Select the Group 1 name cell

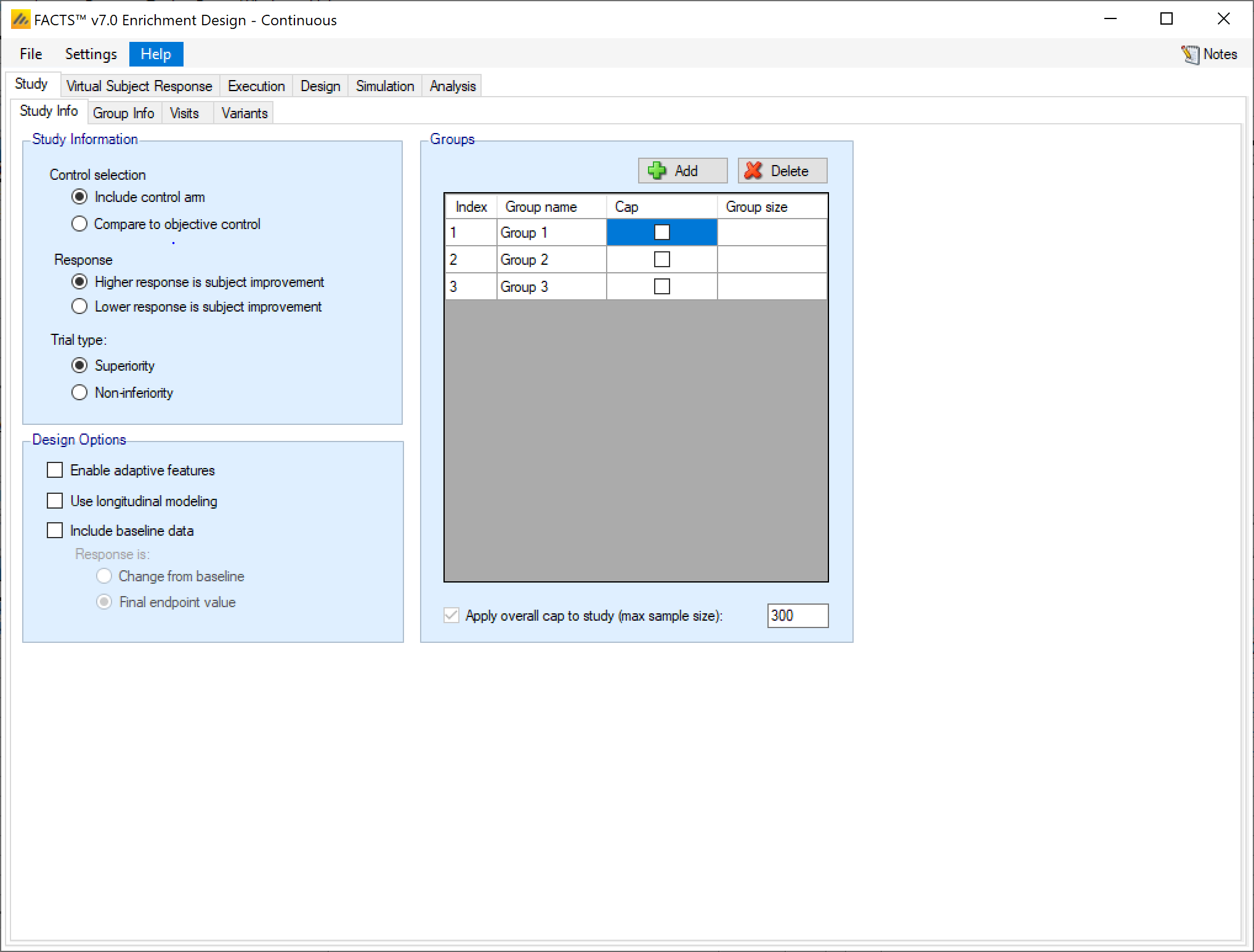(x=551, y=233)
